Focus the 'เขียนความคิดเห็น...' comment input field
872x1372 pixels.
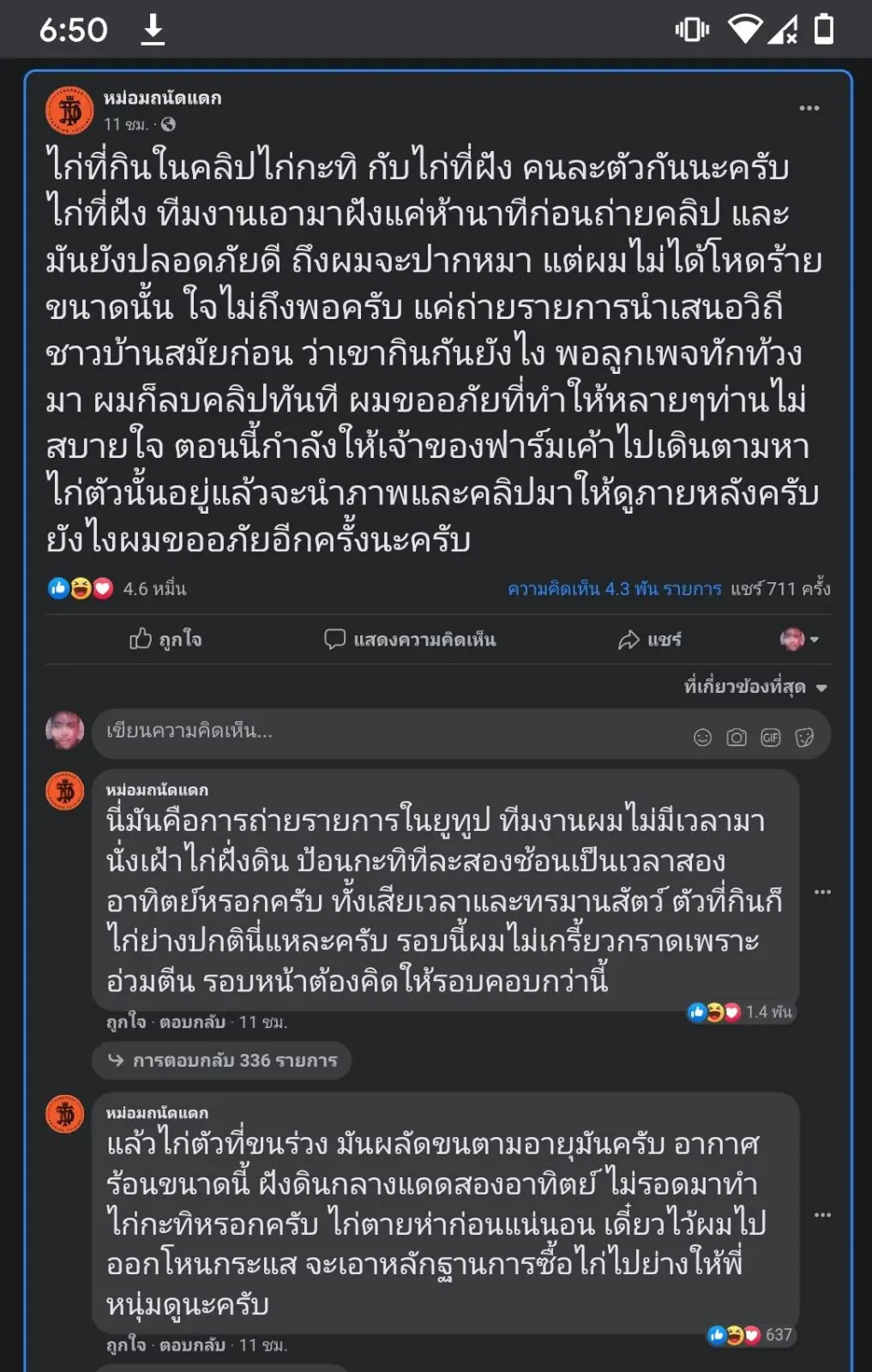click(x=386, y=733)
